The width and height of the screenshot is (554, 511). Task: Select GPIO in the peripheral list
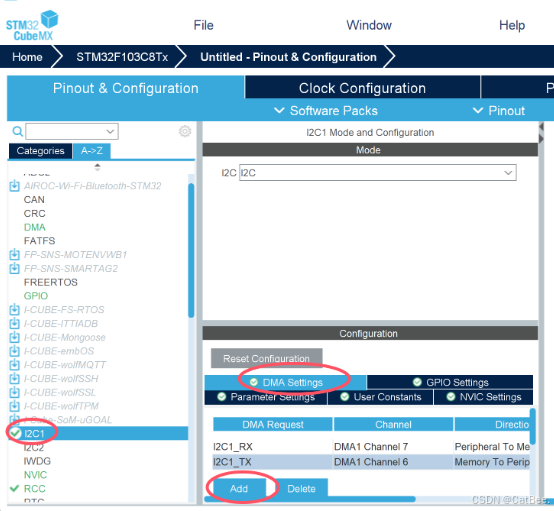pos(35,296)
